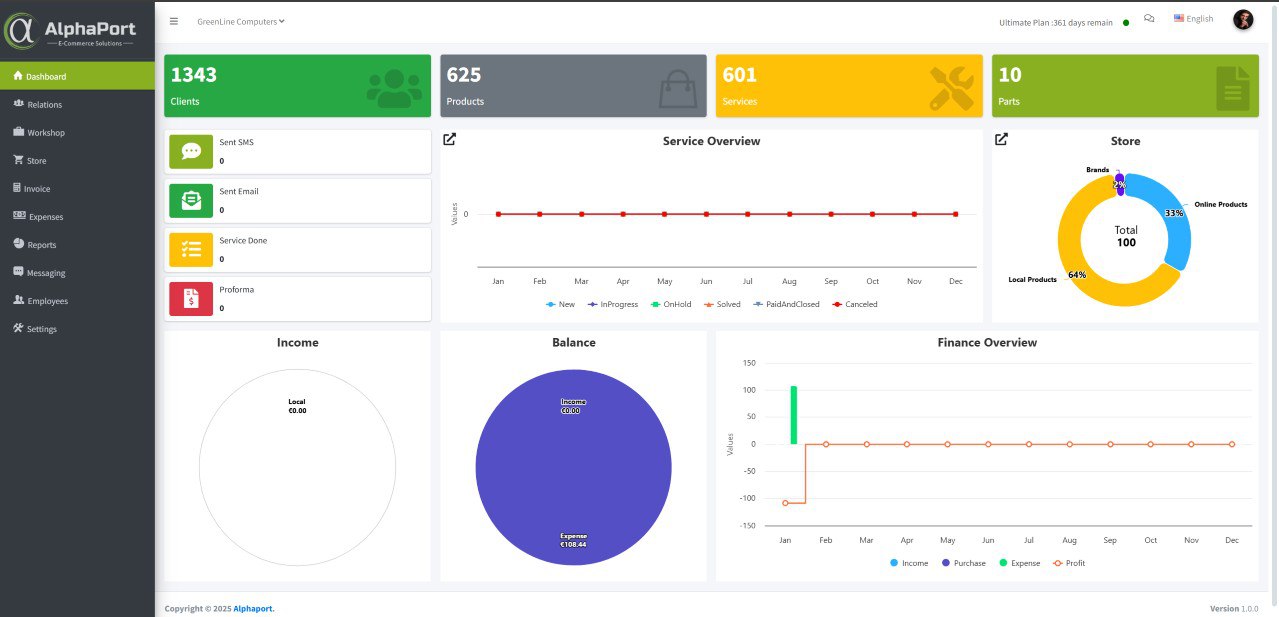Go to Invoice in the sidebar

(37, 188)
